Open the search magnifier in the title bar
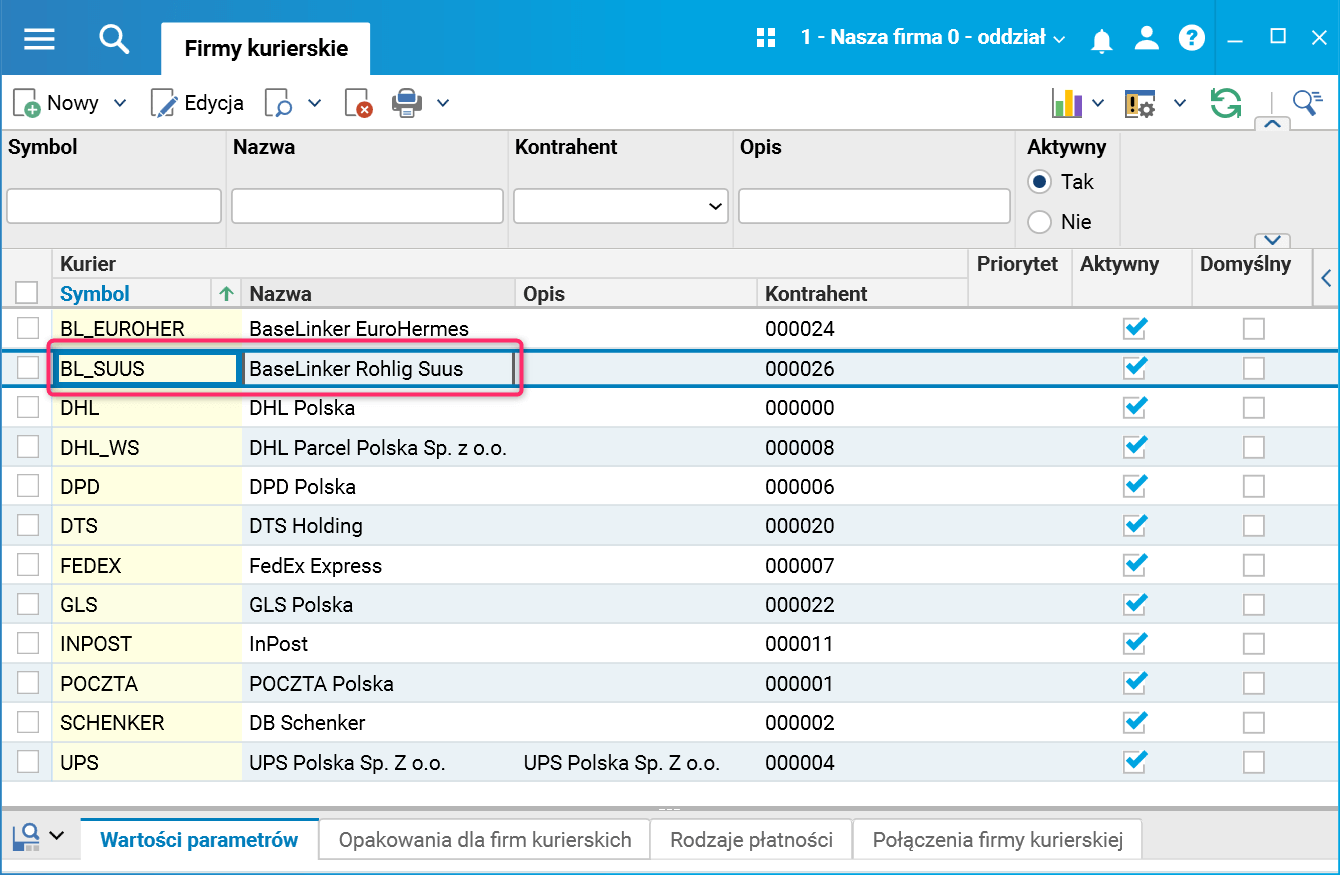The image size is (1340, 875). (115, 39)
